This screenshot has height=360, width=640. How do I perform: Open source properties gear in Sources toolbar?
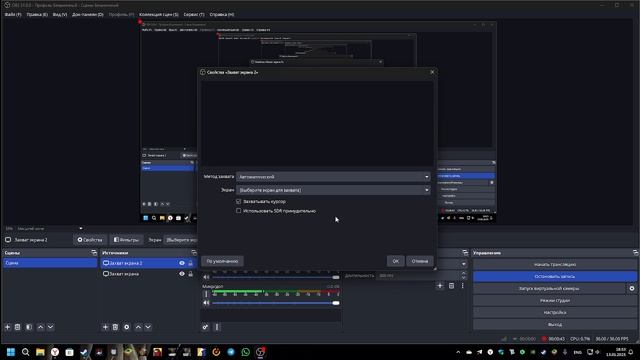127,327
